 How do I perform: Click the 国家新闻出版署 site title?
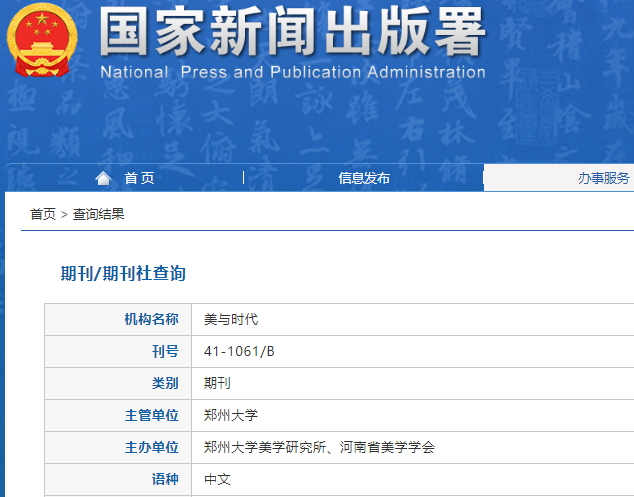292,31
